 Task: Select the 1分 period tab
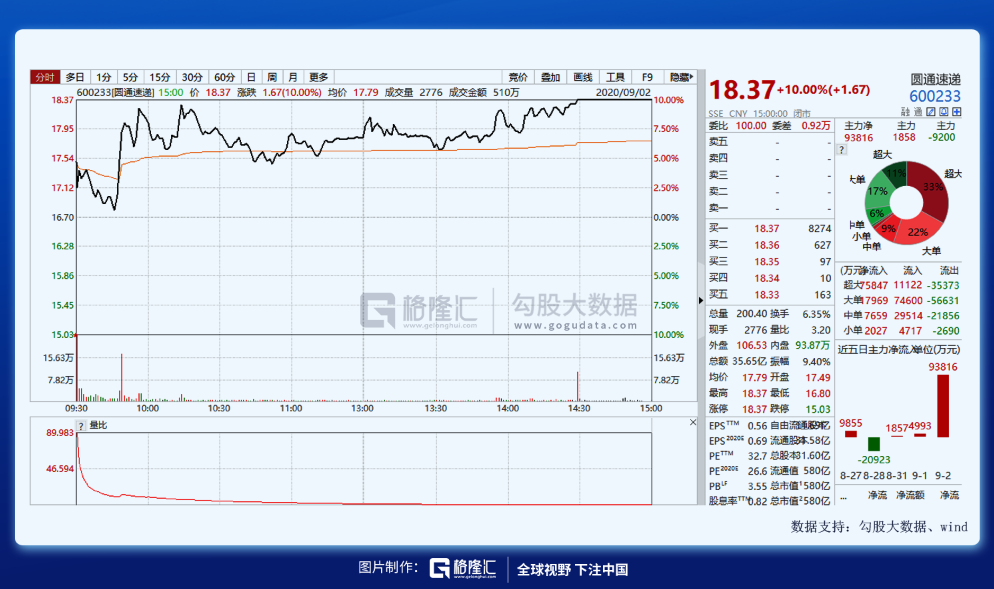(x=103, y=77)
